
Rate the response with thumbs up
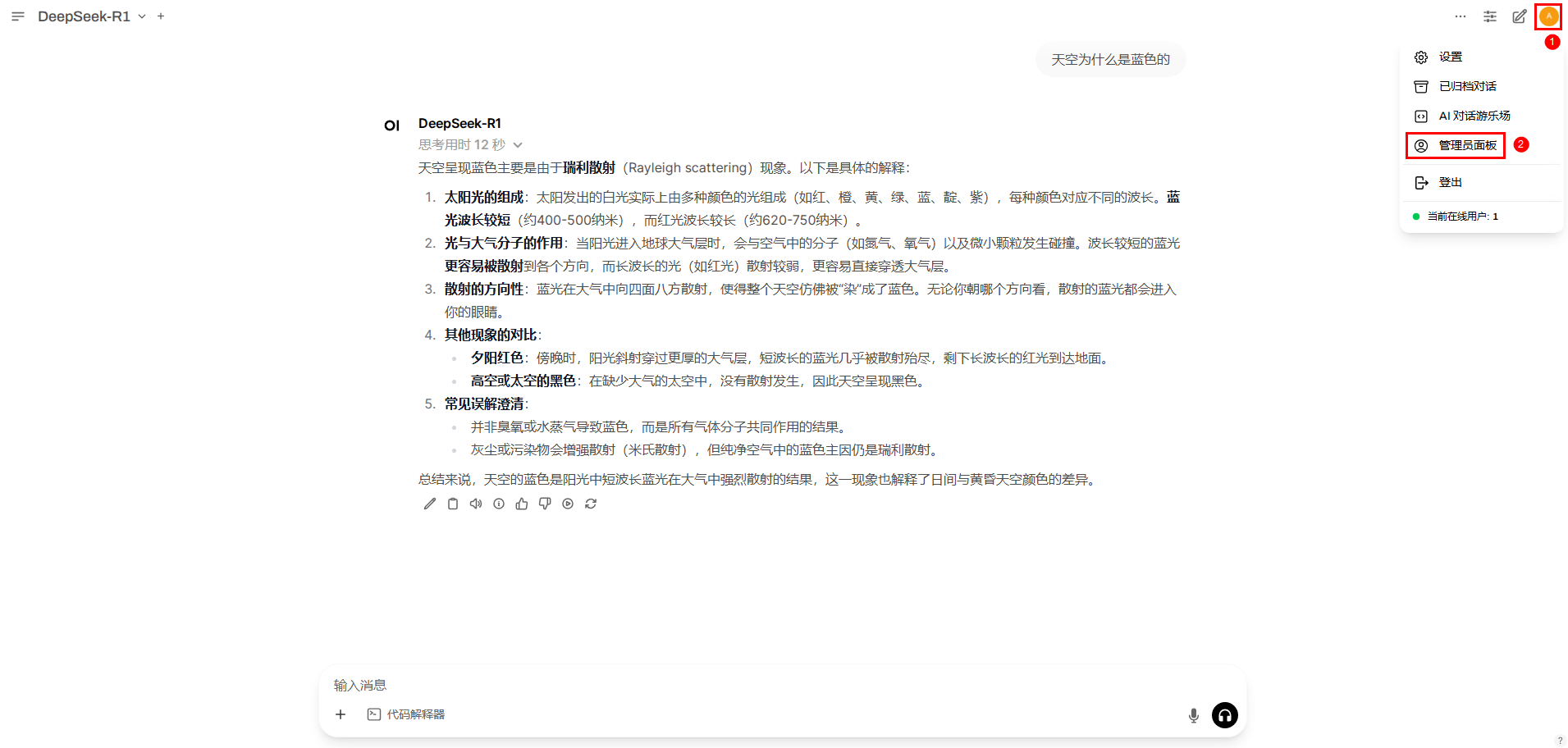522,504
